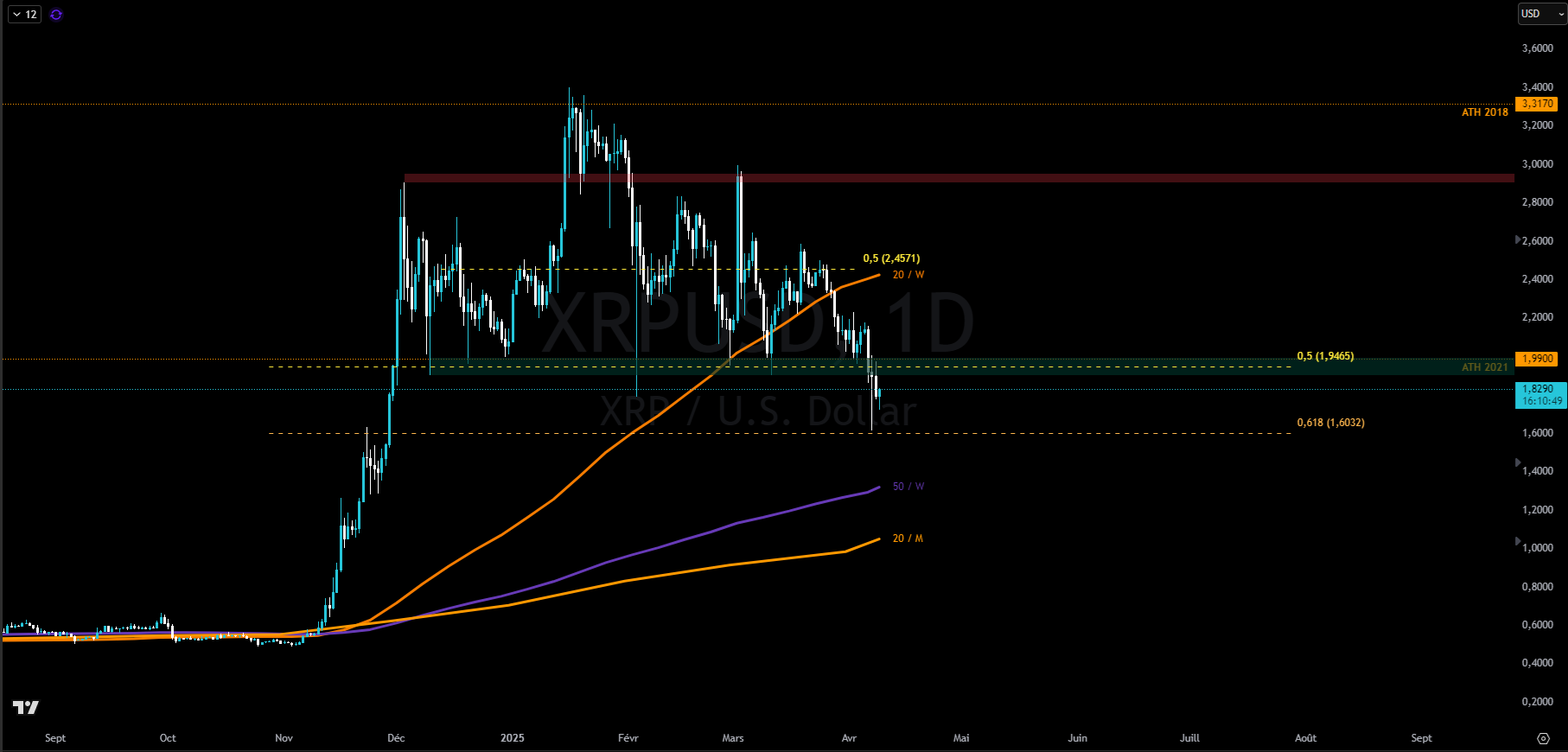Click the 2025 marker on time axis
1568x752 pixels.
click(512, 738)
